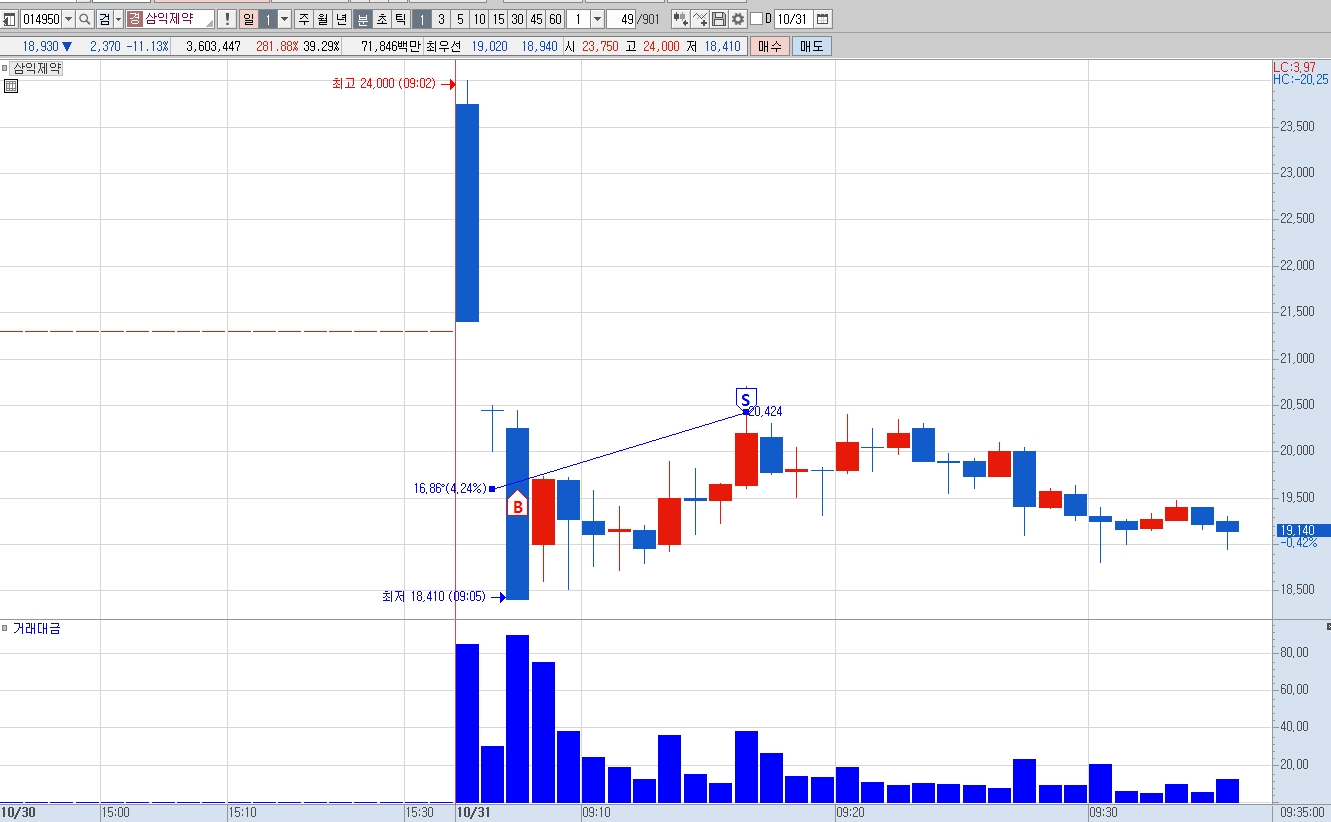Viewport: 1331px width, 822px height.
Task: Select the 일 daily chart period
Action: click(x=248, y=19)
